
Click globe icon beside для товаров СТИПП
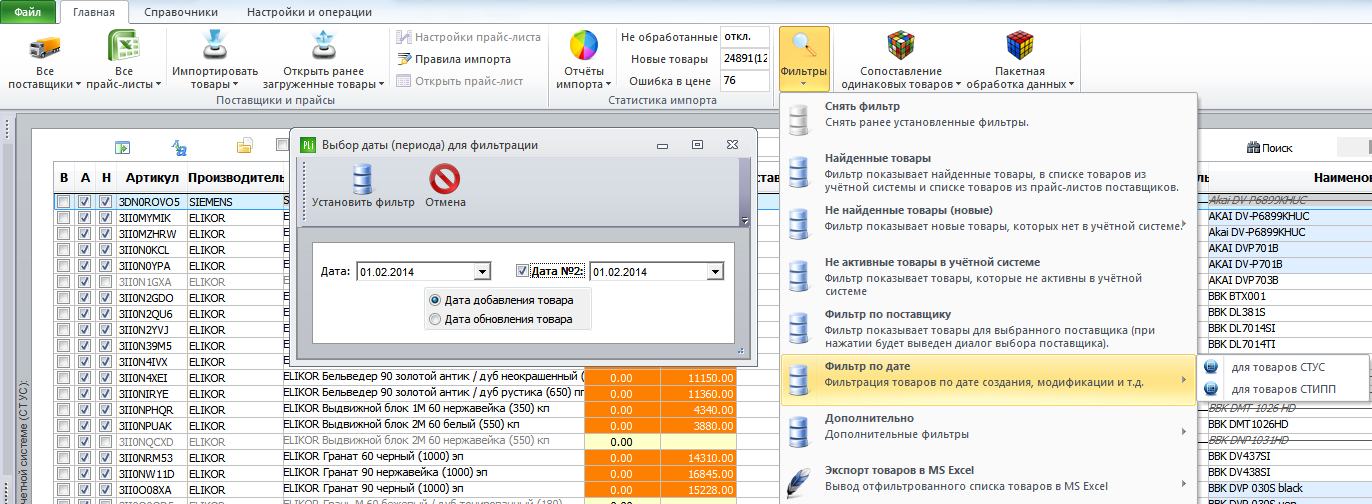tap(1212, 389)
